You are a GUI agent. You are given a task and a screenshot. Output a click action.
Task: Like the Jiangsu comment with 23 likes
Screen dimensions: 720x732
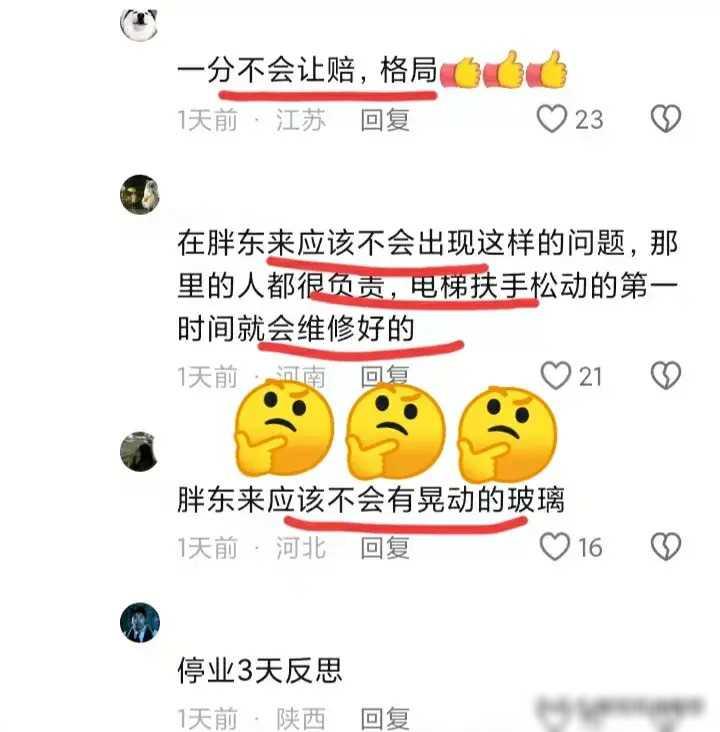coord(551,119)
